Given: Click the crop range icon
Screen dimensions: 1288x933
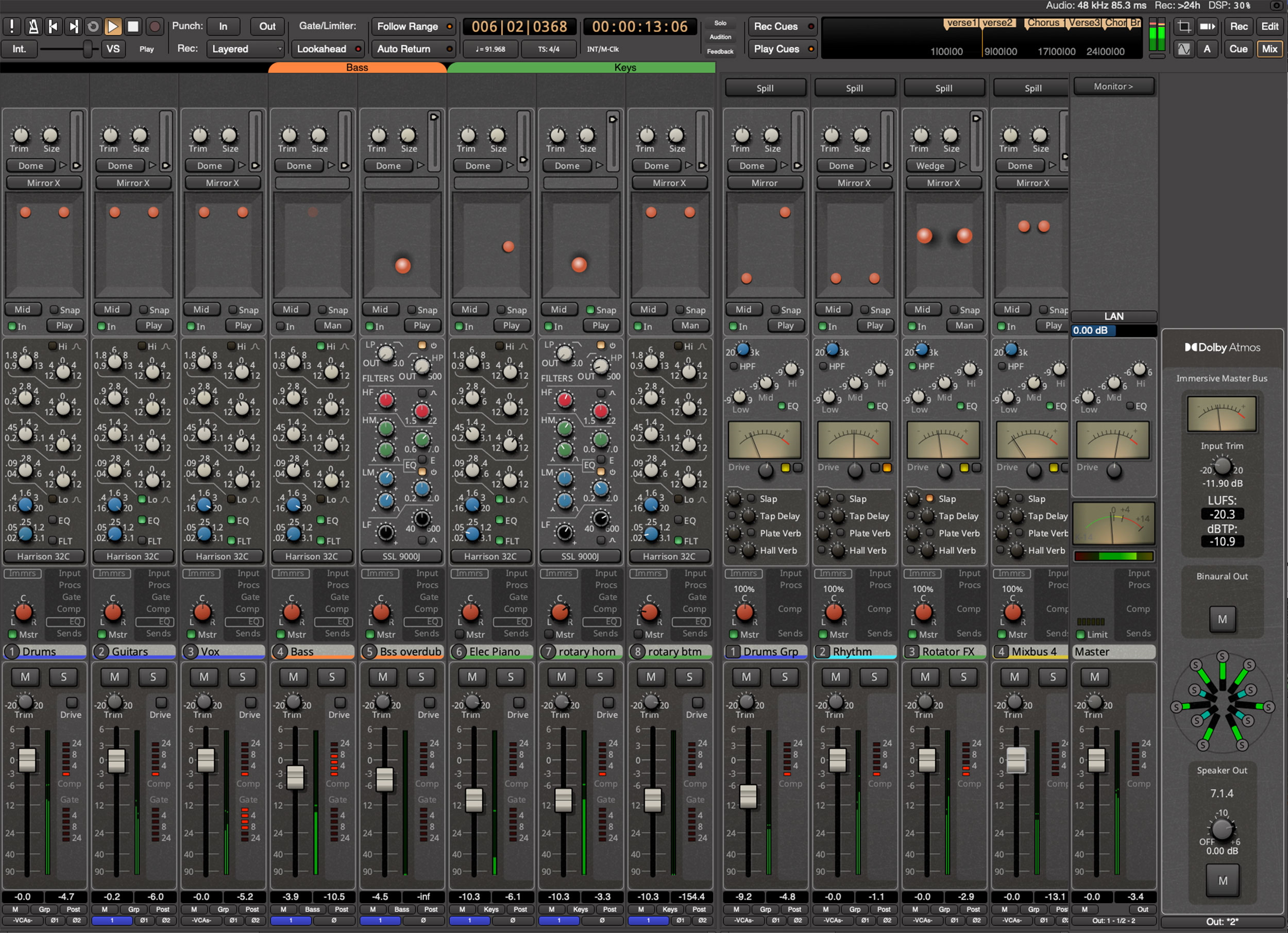Looking at the screenshot, I should tap(1184, 27).
